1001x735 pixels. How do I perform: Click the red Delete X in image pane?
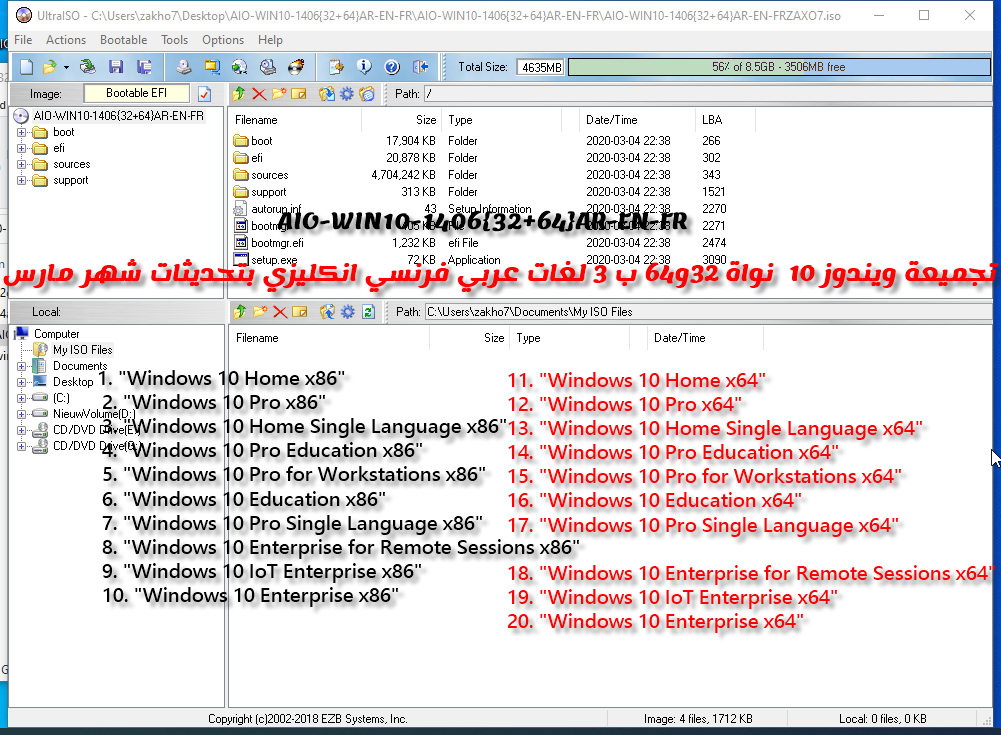click(259, 94)
